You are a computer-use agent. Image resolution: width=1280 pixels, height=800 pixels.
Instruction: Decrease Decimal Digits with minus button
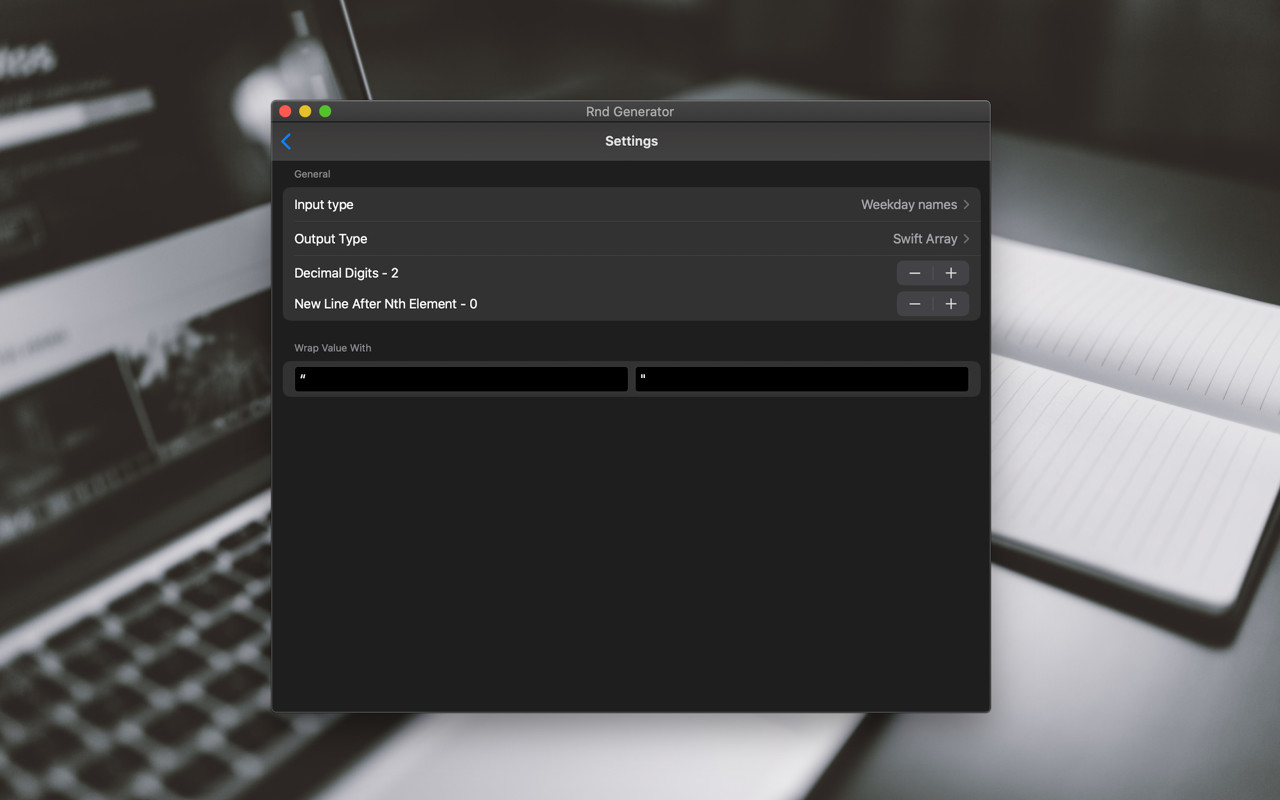click(x=915, y=273)
